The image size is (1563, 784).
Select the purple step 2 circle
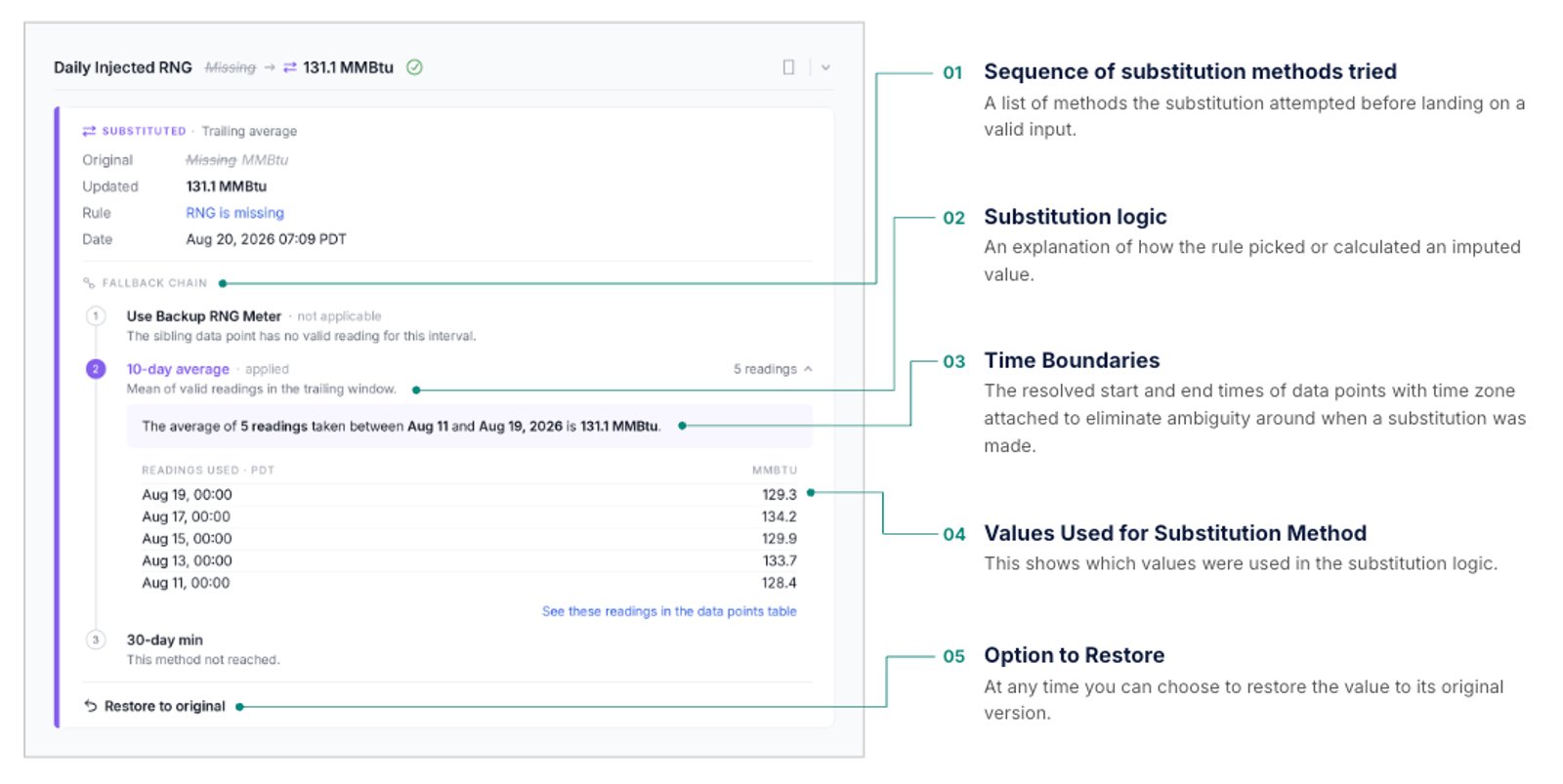pyautogui.click(x=96, y=369)
